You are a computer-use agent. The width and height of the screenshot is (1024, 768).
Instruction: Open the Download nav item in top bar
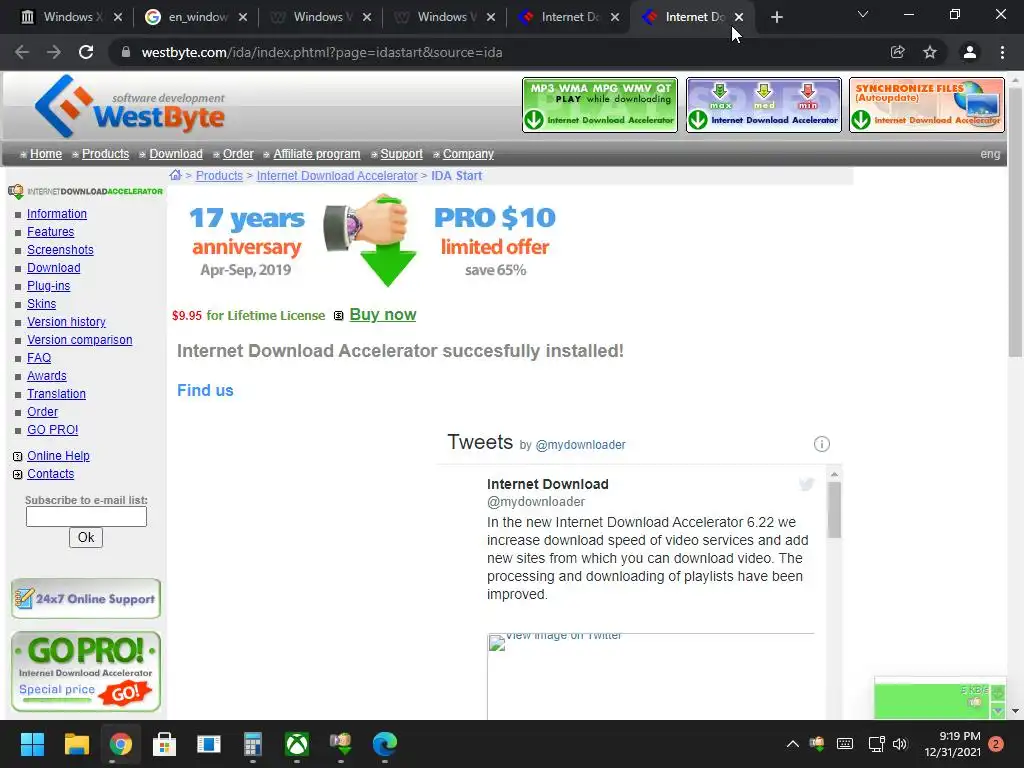(x=176, y=154)
